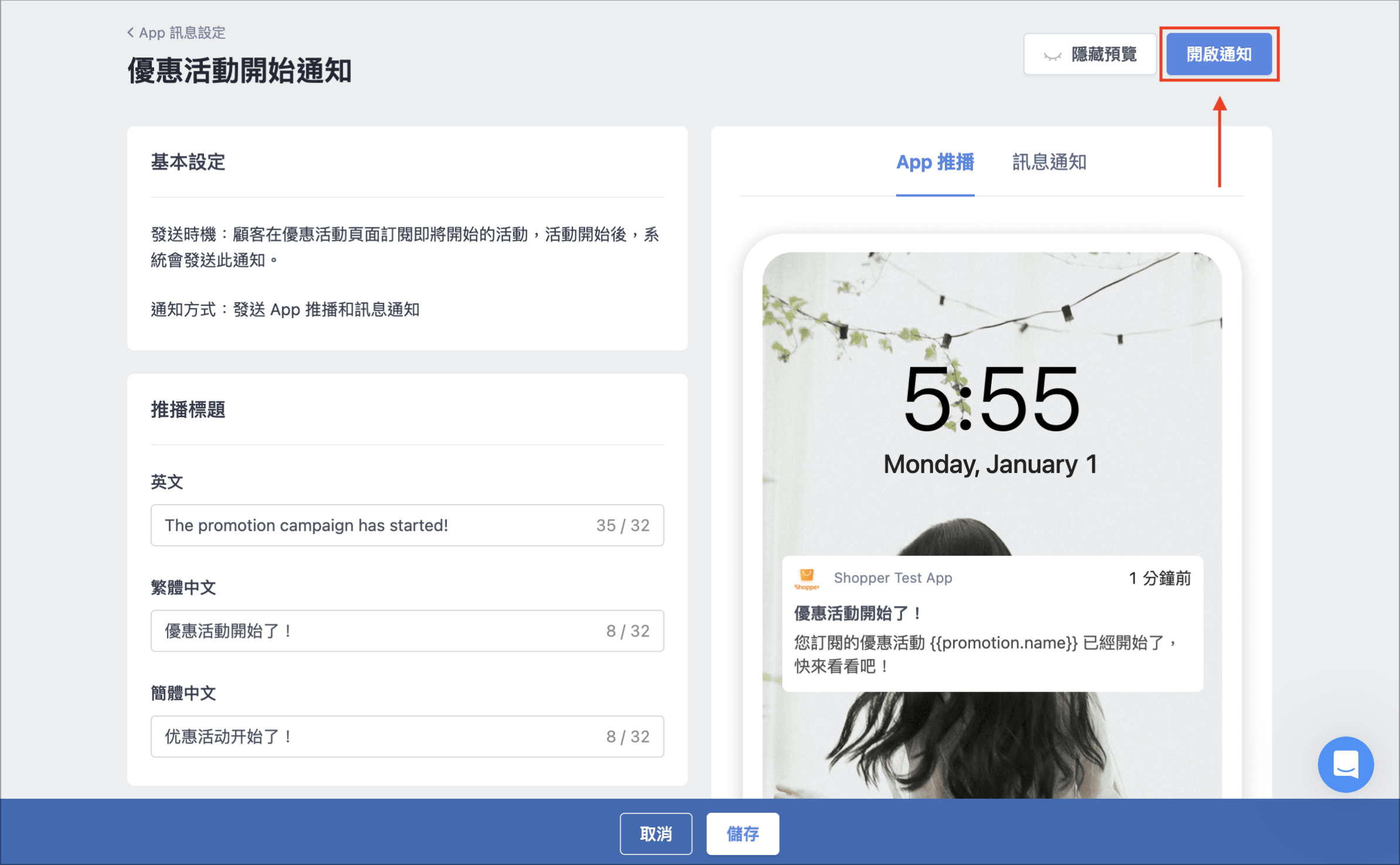
Task: Click the 發送時機 description paragraph
Action: click(405, 247)
